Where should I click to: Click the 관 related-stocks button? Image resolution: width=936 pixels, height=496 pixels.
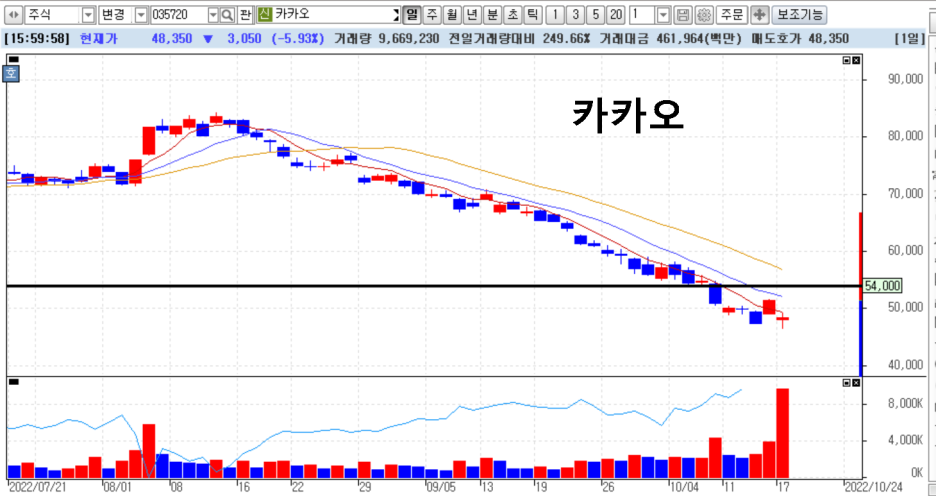[x=245, y=14]
